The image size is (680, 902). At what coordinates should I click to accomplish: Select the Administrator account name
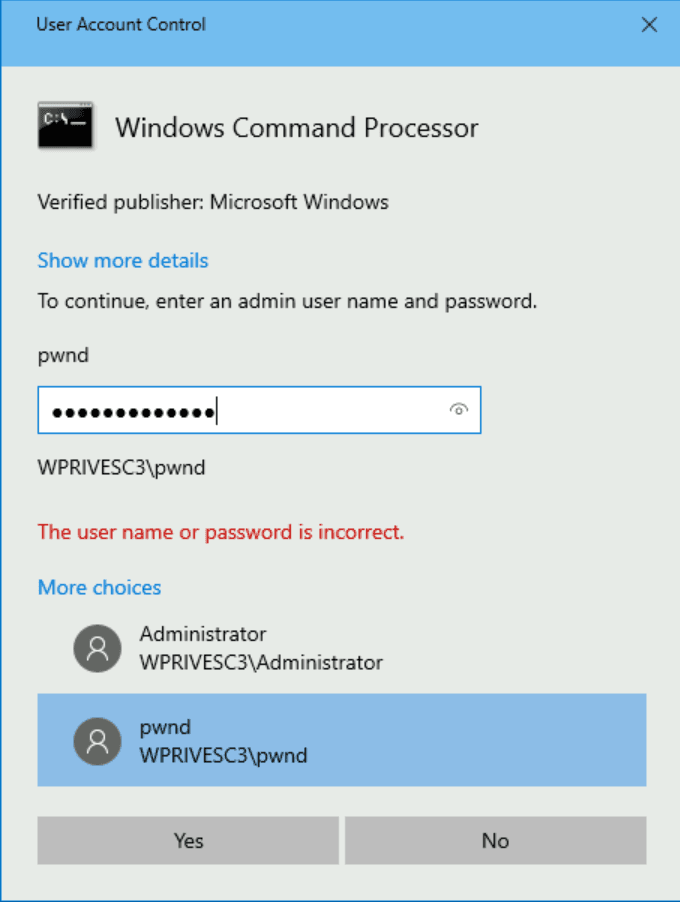(203, 634)
